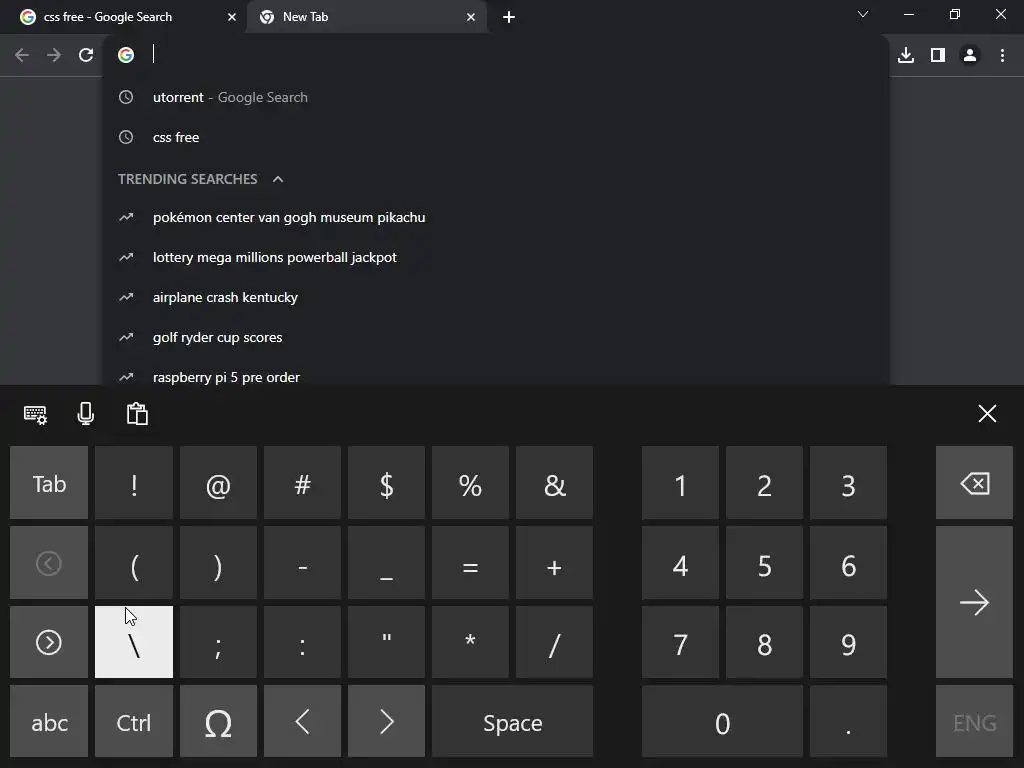The width and height of the screenshot is (1024, 768).
Task: Tap the period key on numpad
Action: tap(848, 722)
